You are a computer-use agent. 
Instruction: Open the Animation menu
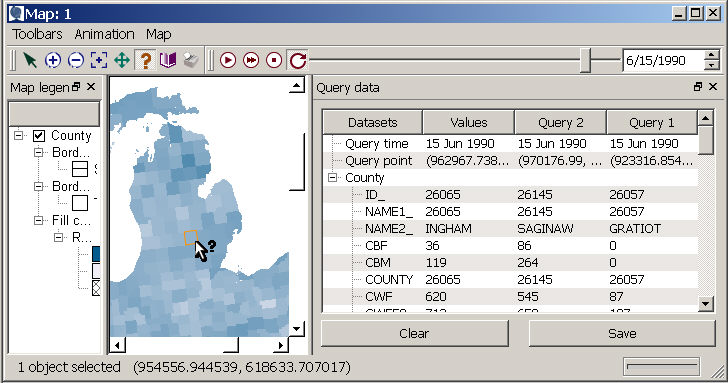[104, 34]
